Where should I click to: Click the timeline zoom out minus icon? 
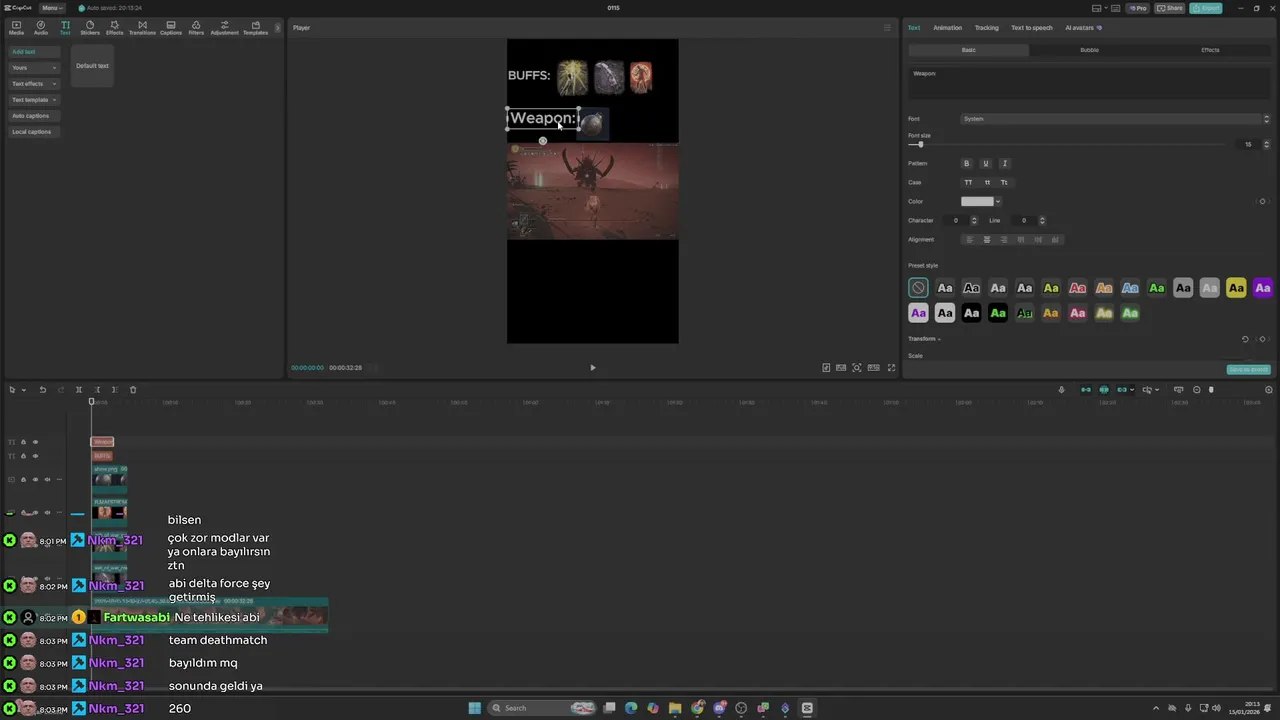[1197, 390]
